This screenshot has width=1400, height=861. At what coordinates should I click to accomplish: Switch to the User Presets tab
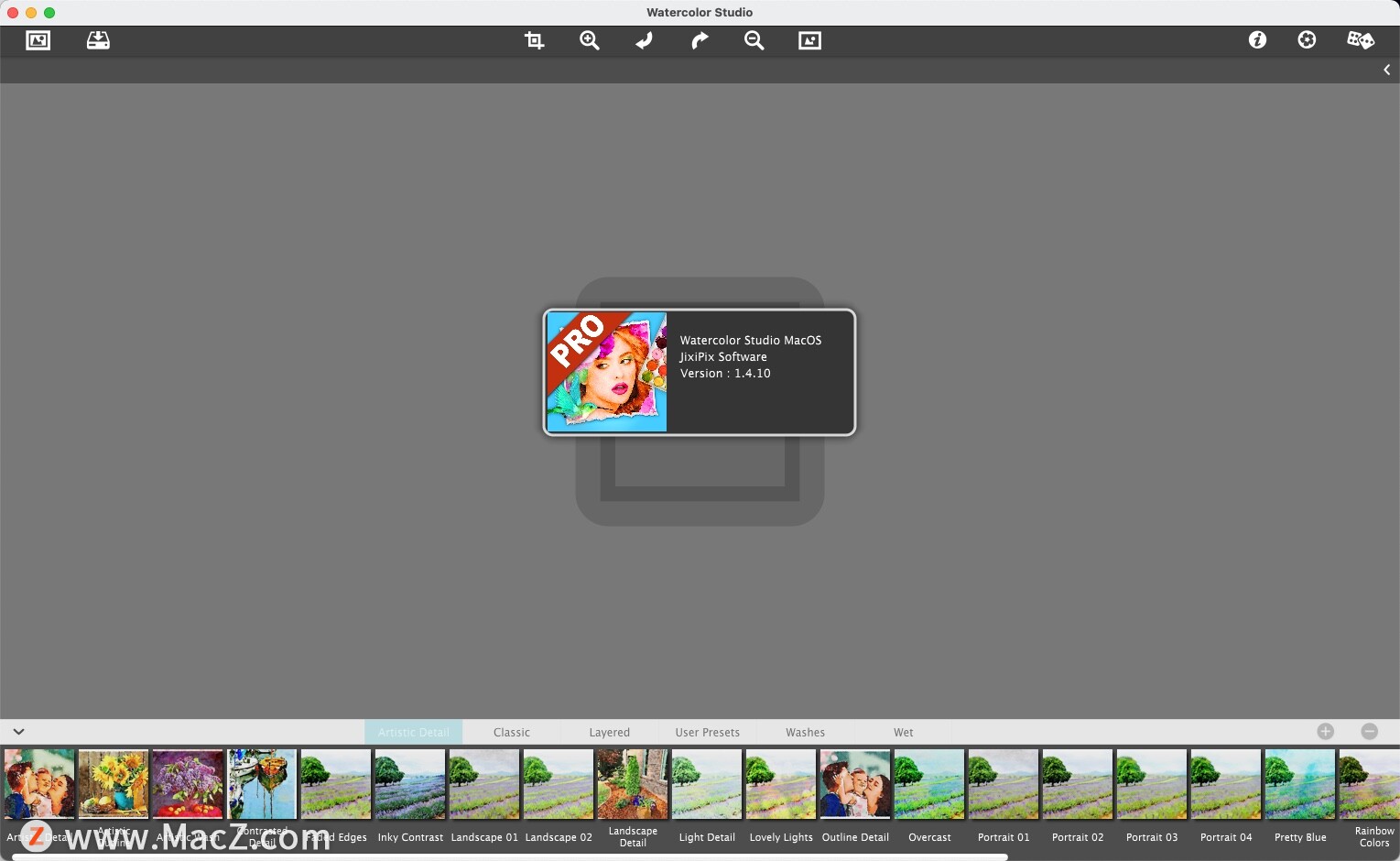tap(708, 732)
